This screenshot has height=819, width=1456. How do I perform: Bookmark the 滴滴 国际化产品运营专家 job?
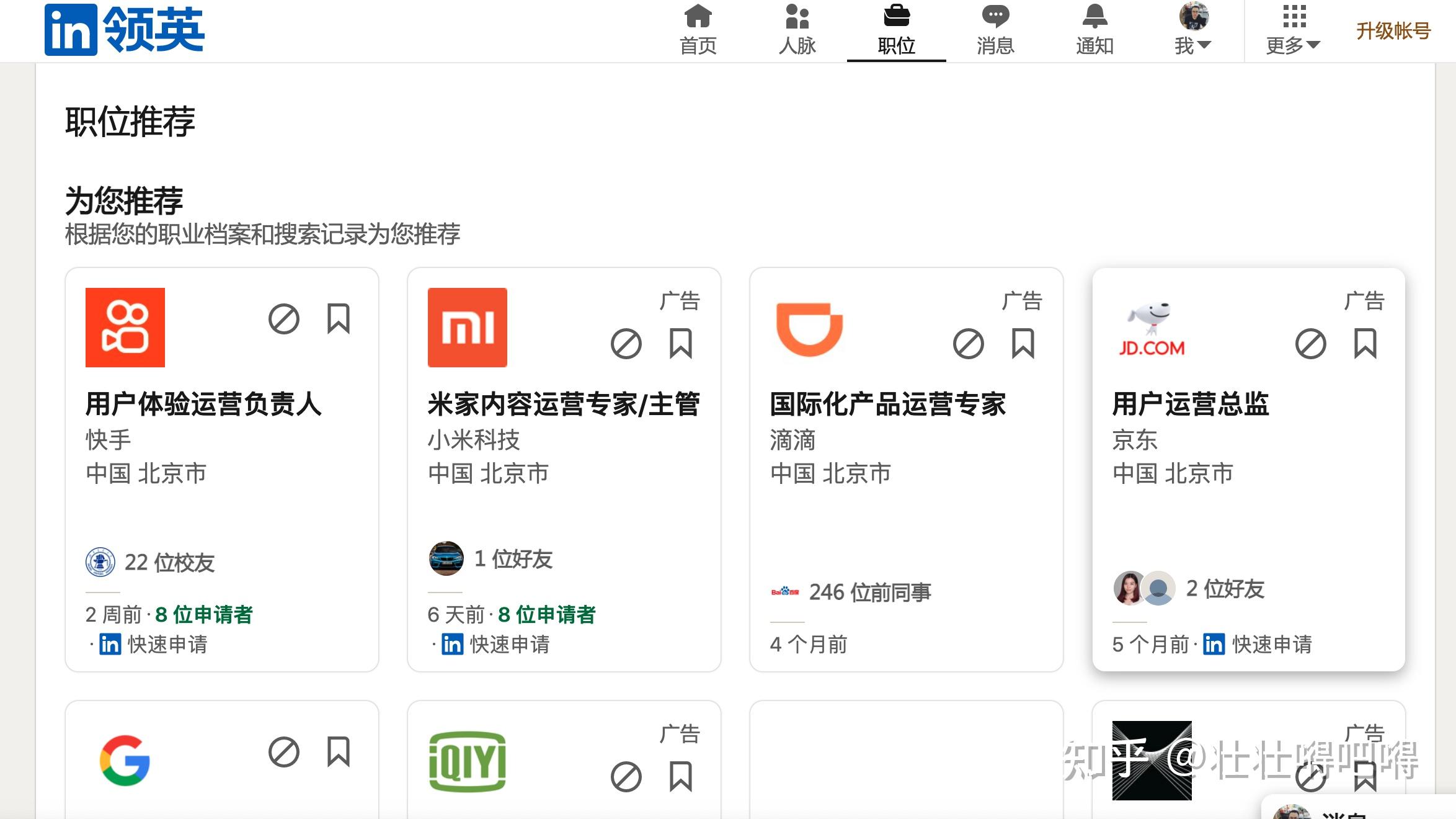tap(1023, 344)
